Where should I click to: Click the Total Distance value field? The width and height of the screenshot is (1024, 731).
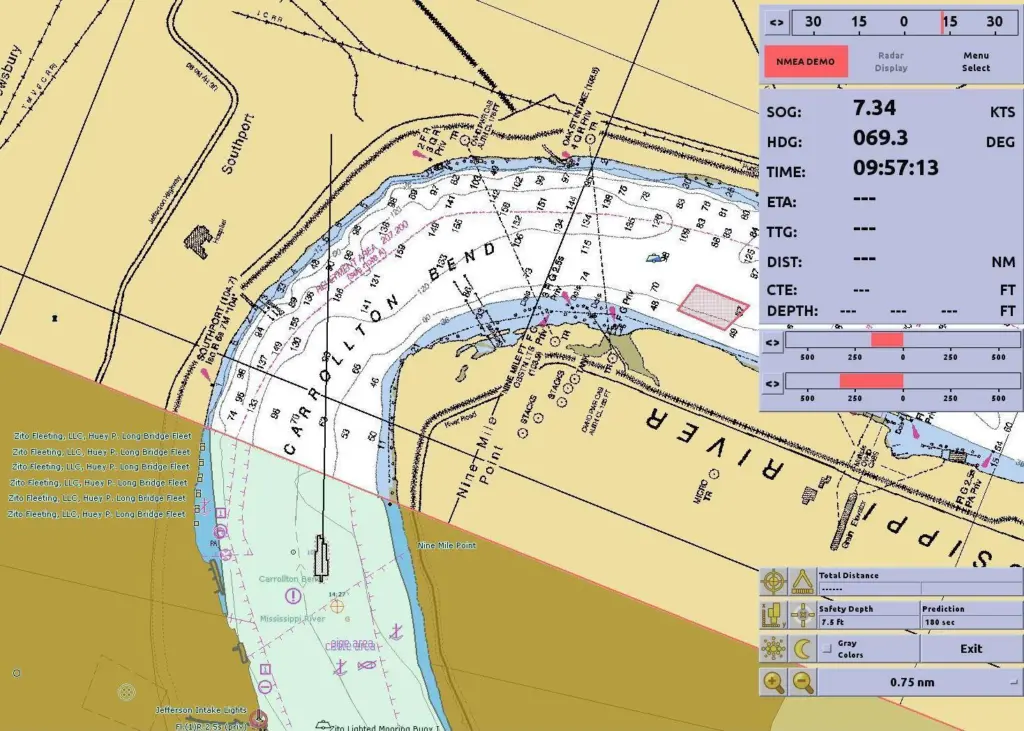pos(869,589)
